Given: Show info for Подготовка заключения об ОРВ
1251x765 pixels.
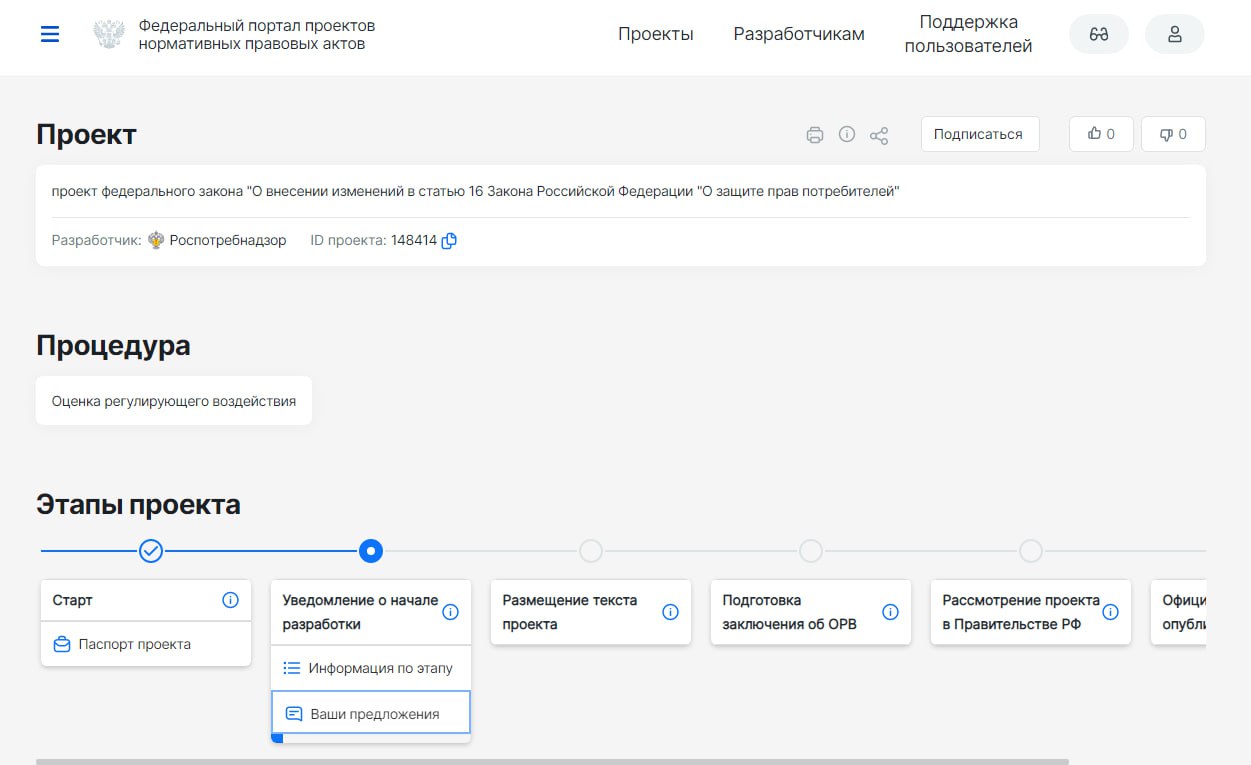Looking at the screenshot, I should (890, 612).
